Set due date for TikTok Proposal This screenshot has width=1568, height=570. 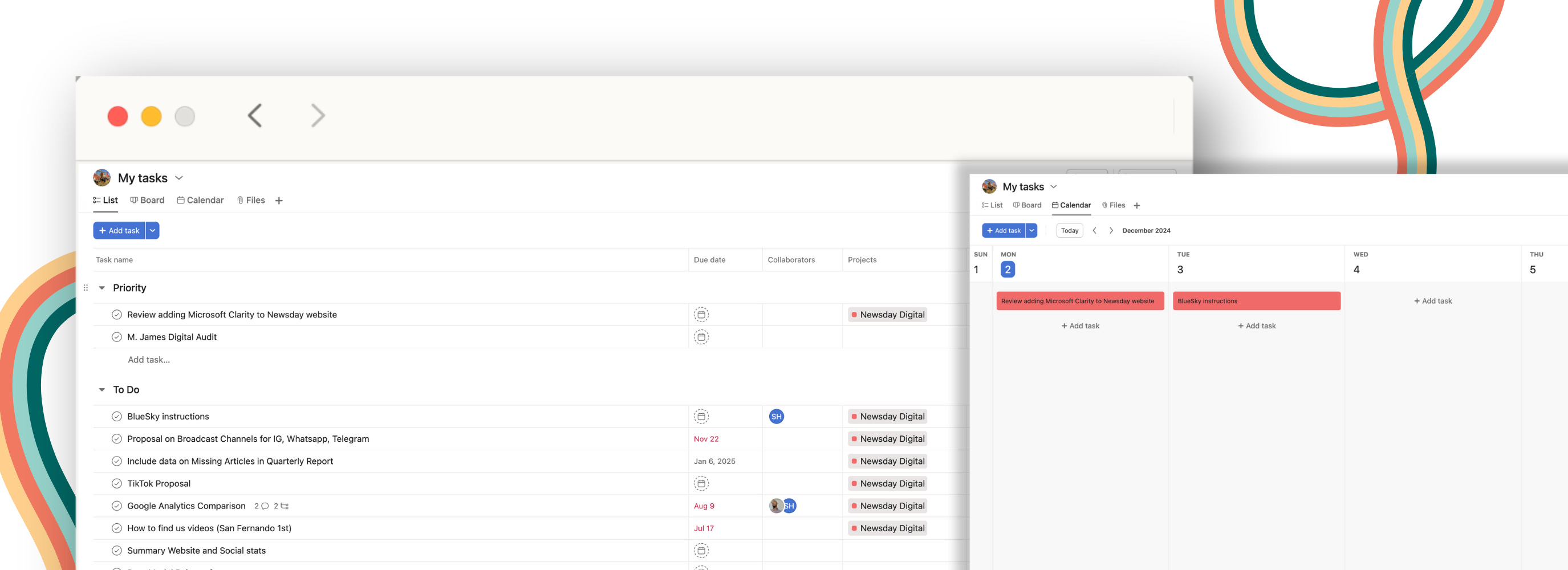[701, 483]
